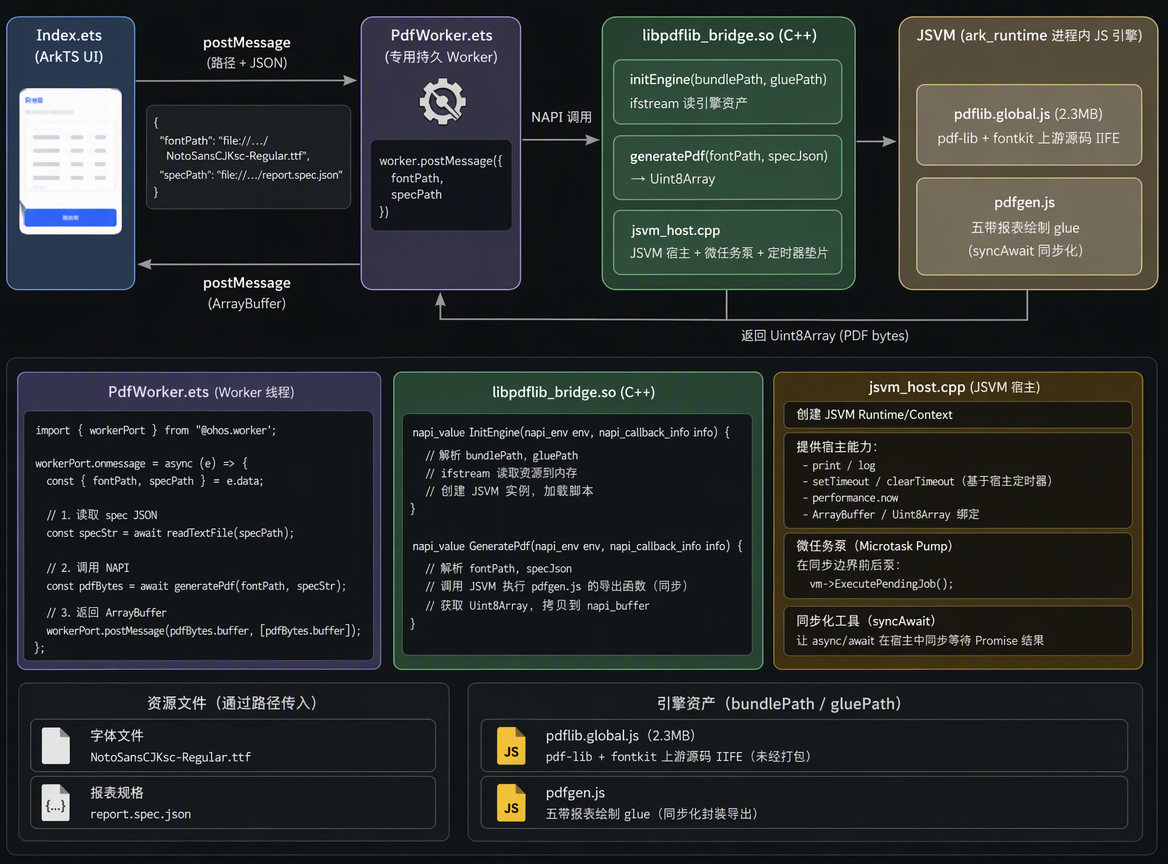Click the blank file icon beside 字体文件
The image size is (1168, 864).
click(x=56, y=746)
